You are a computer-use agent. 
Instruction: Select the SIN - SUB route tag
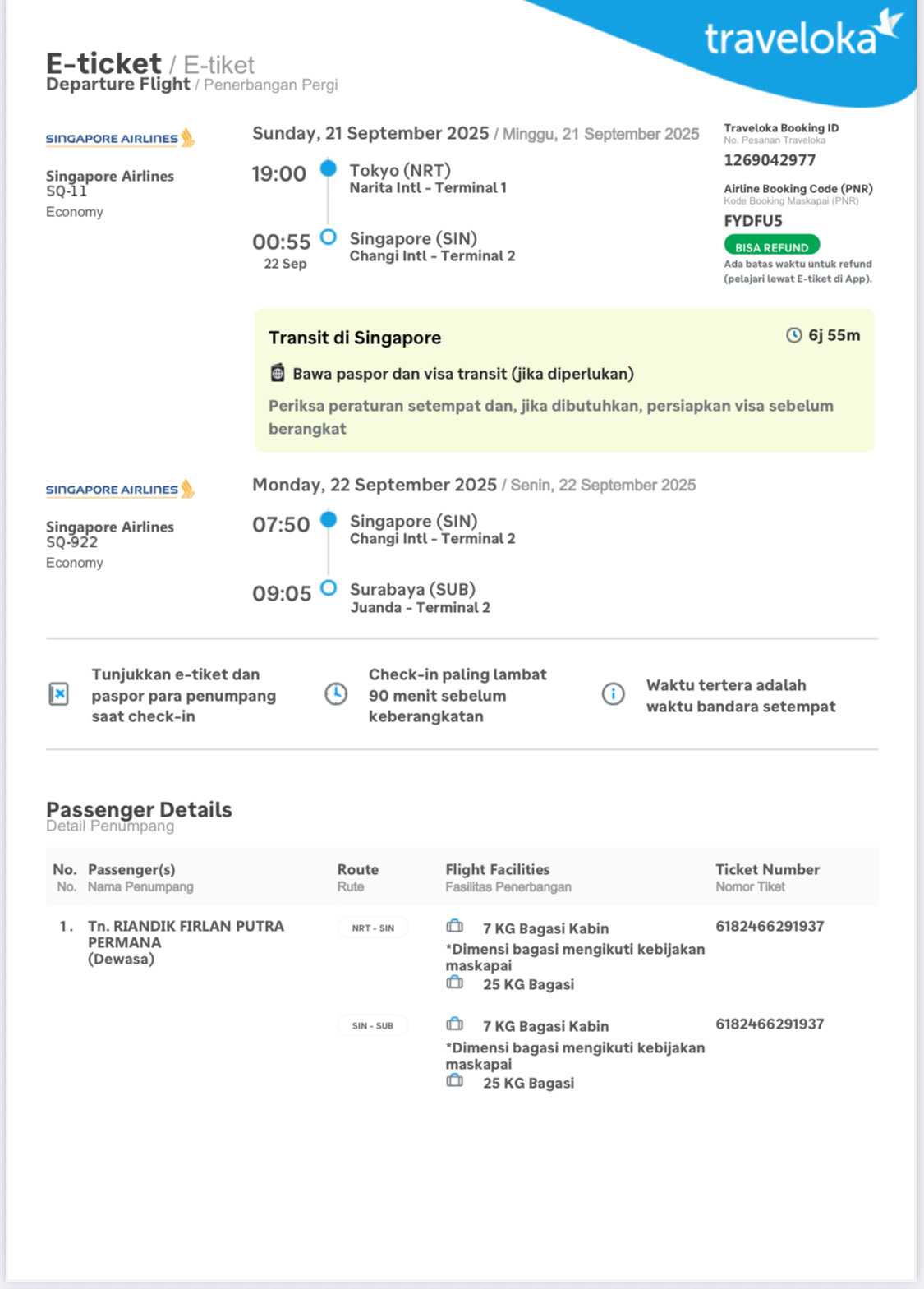373,1025
